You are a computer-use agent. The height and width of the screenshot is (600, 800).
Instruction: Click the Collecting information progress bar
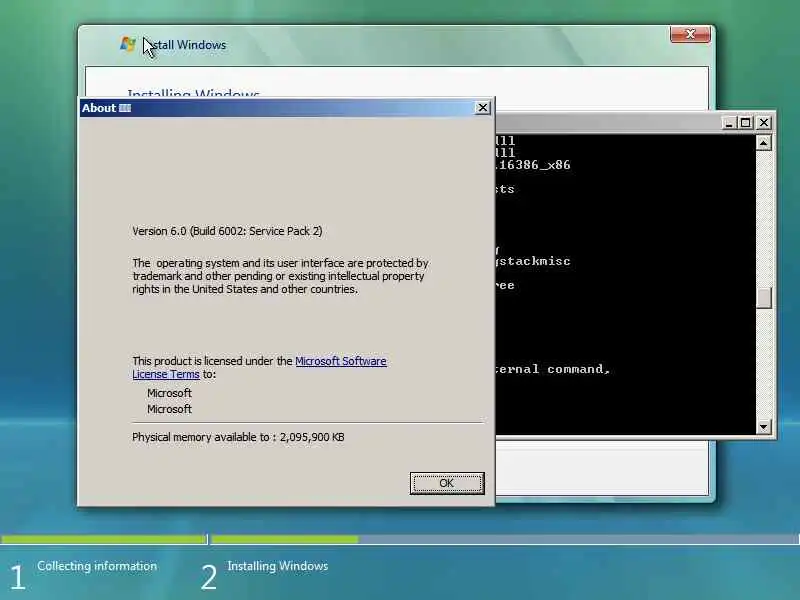pos(104,539)
